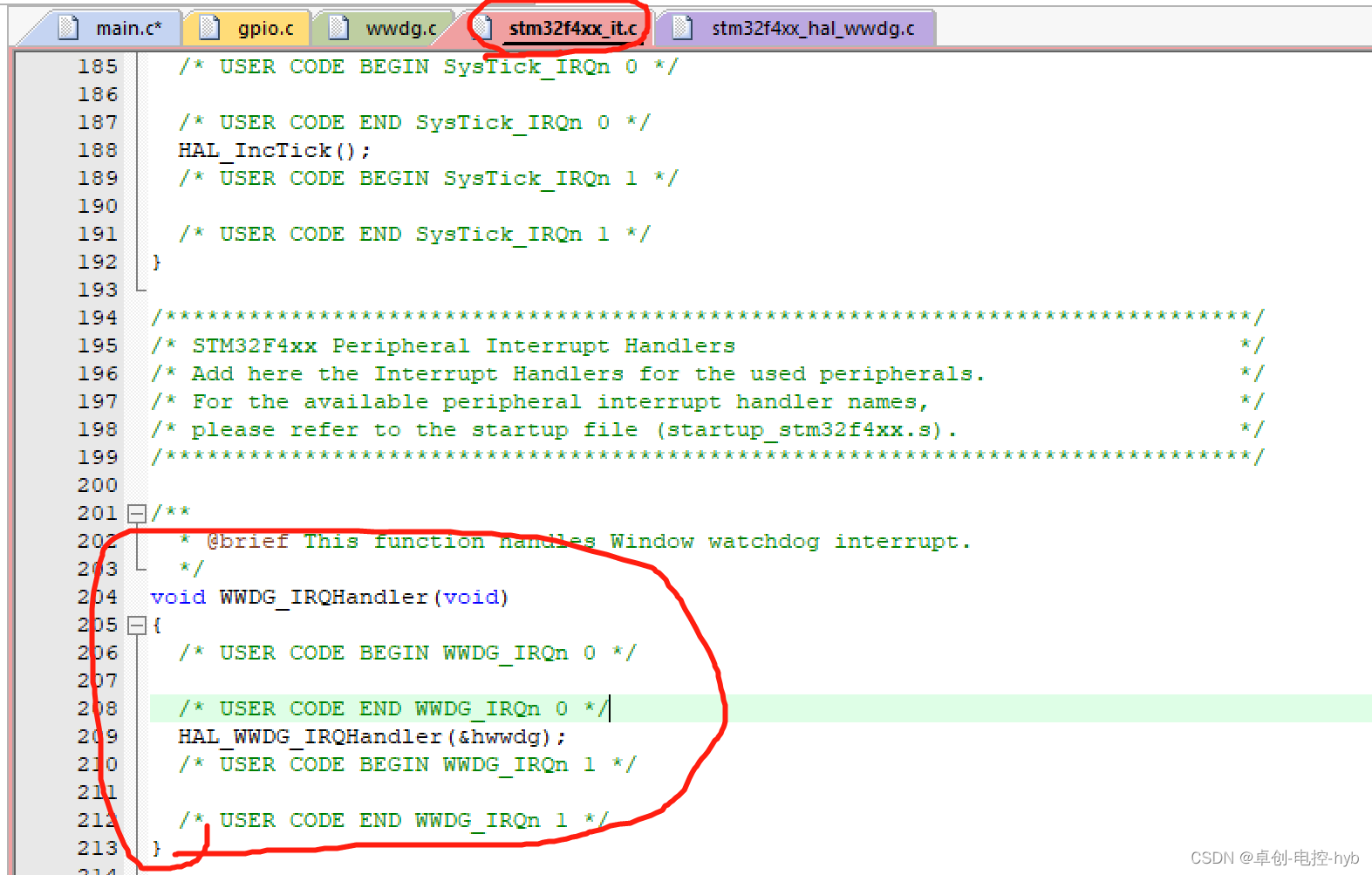Click the @brief Window watchdog interrupt comment

(575, 541)
